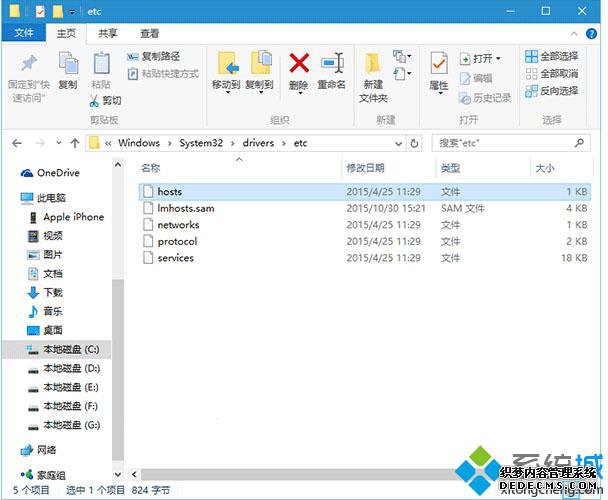The height and width of the screenshot is (500, 608).
Task: Go up one folder level
Action: [75, 144]
